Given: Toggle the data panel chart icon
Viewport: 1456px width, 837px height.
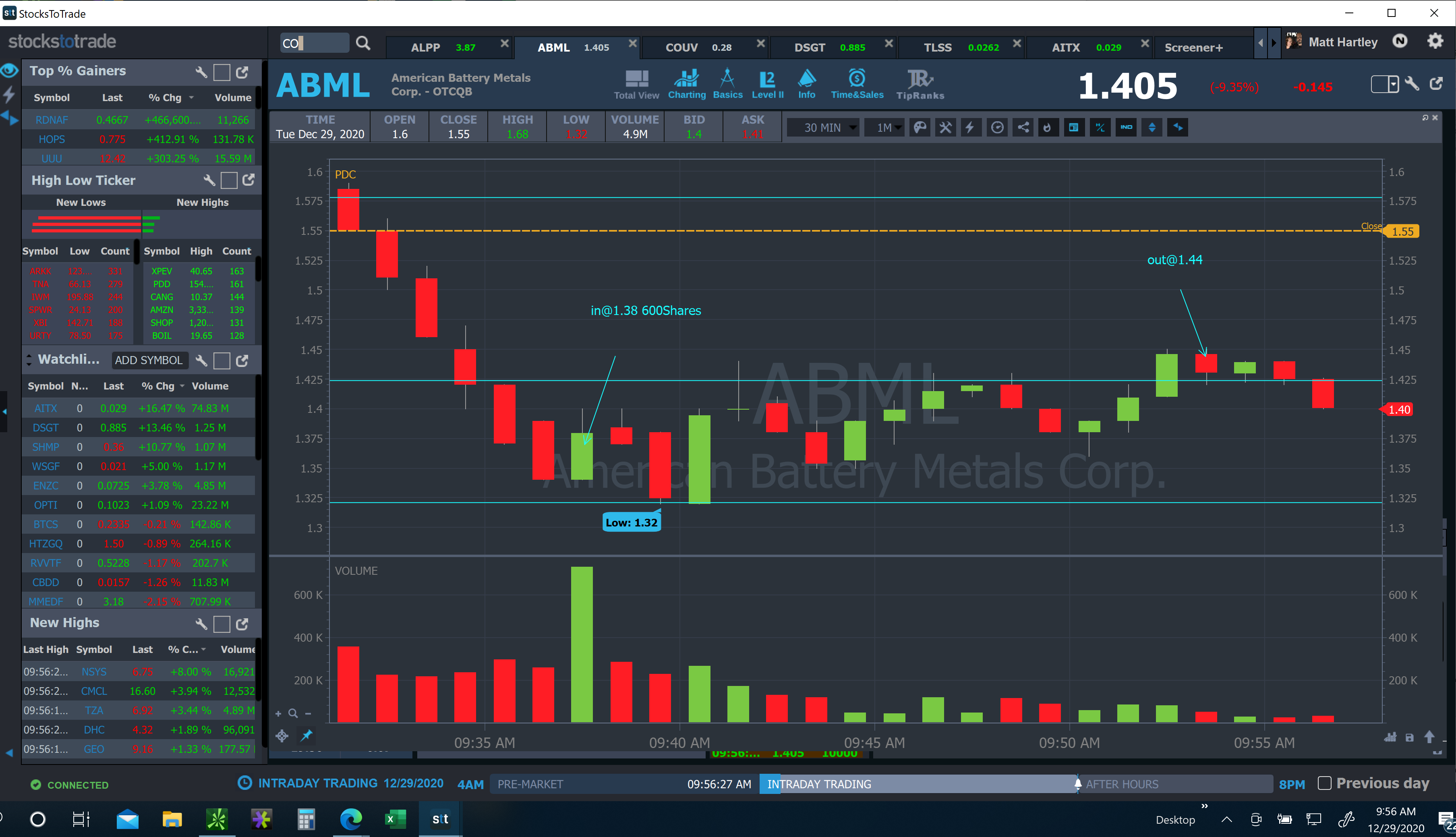Looking at the screenshot, I should pos(1073,128).
